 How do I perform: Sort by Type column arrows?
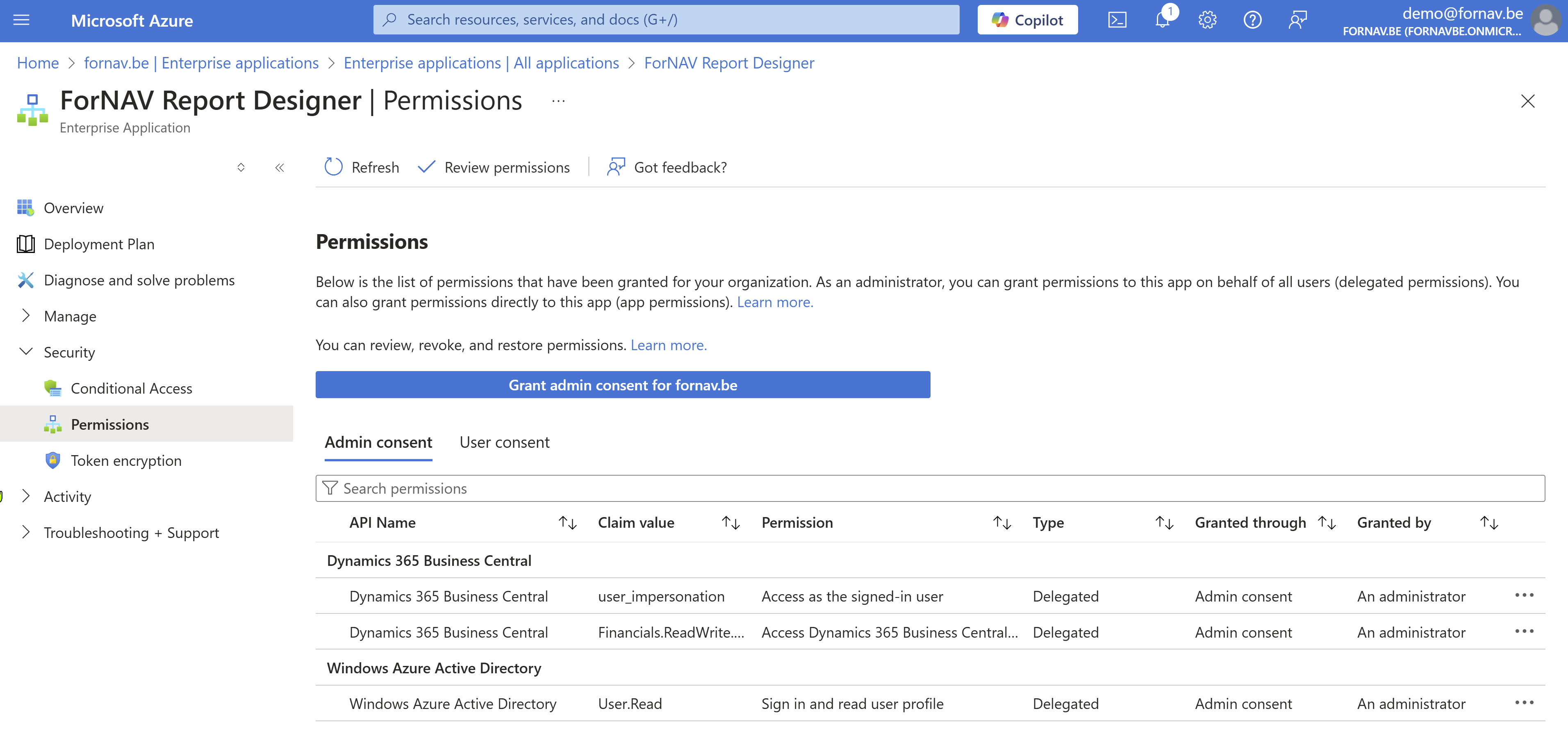coord(1165,522)
